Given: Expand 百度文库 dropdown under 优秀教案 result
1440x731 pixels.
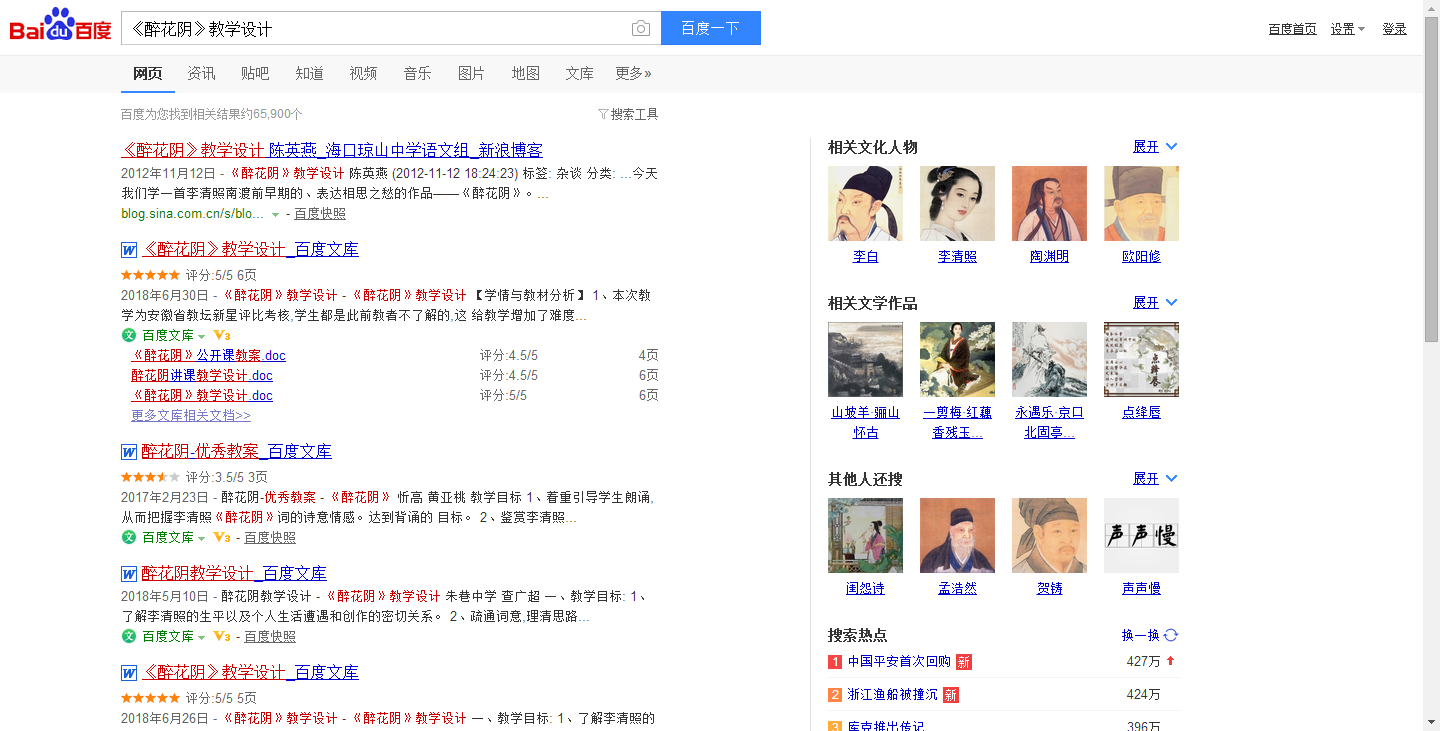Looking at the screenshot, I should [201, 538].
